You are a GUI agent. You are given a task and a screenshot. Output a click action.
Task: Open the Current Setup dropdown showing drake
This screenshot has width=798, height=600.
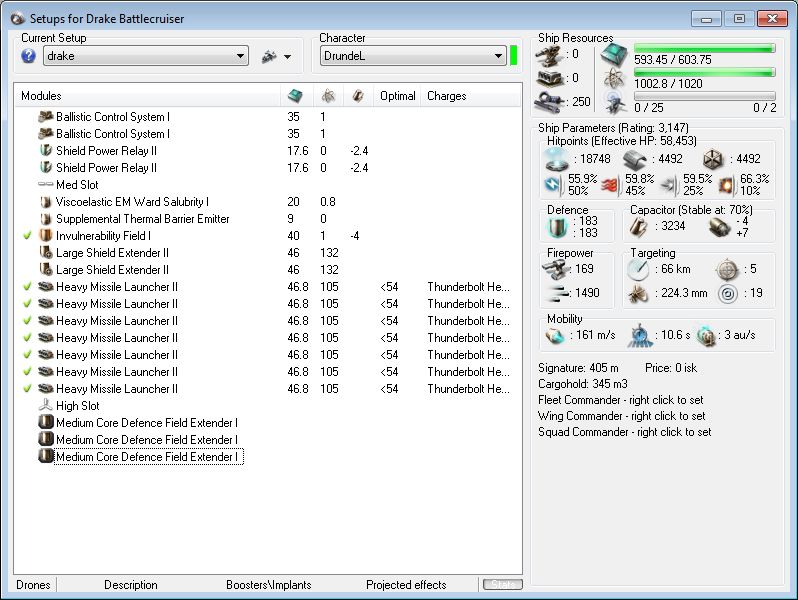click(x=146, y=56)
